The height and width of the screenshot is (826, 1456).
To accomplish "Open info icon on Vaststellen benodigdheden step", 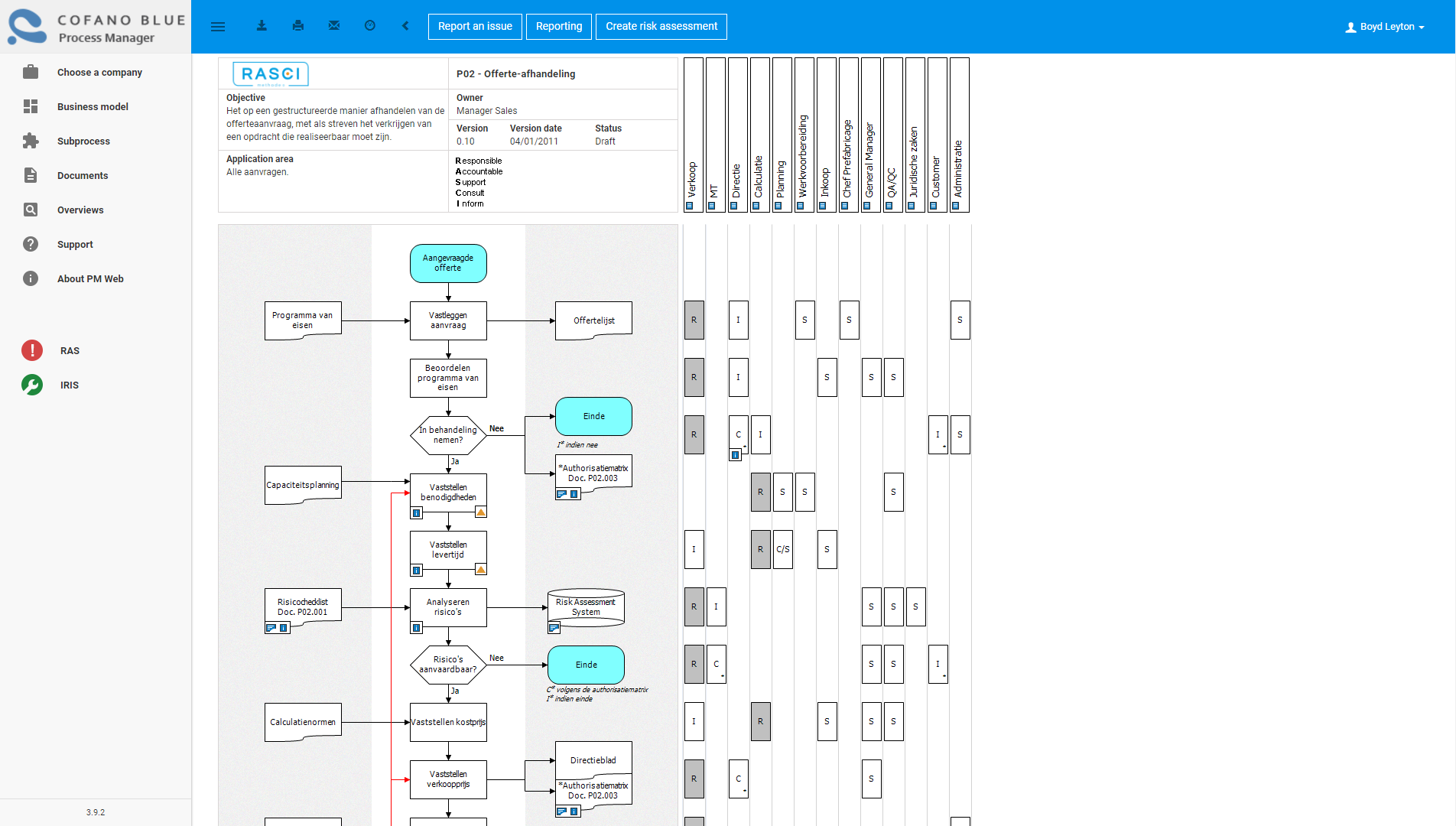I will pos(417,513).
